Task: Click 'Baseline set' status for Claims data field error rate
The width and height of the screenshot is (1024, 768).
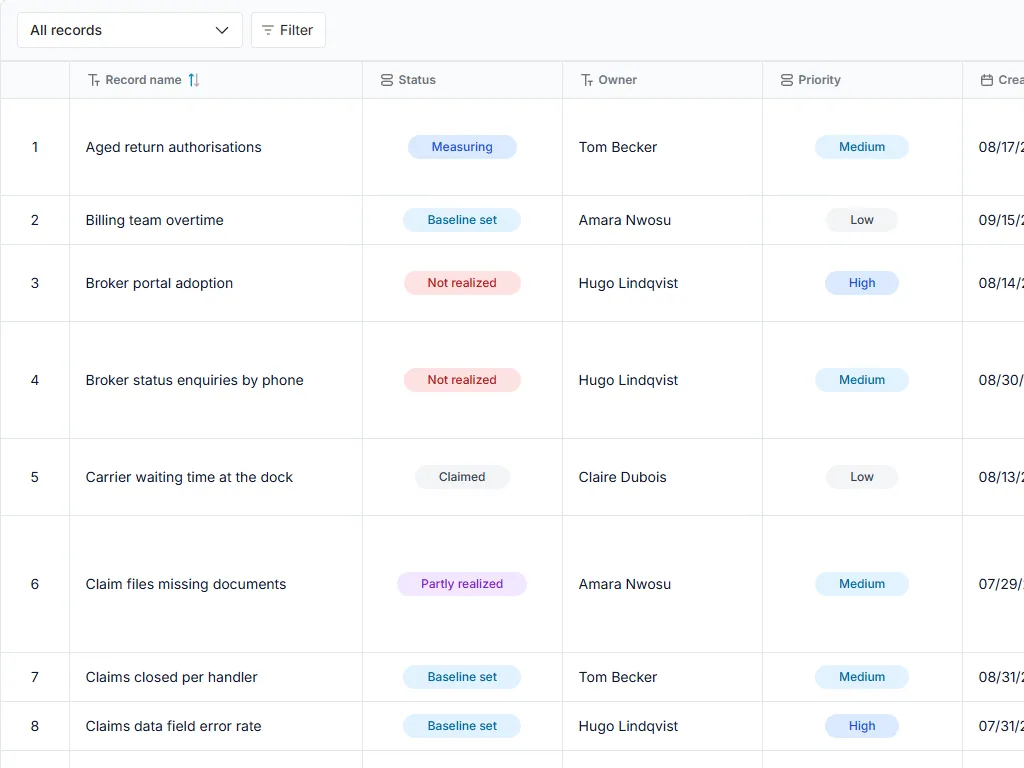Action: click(462, 726)
